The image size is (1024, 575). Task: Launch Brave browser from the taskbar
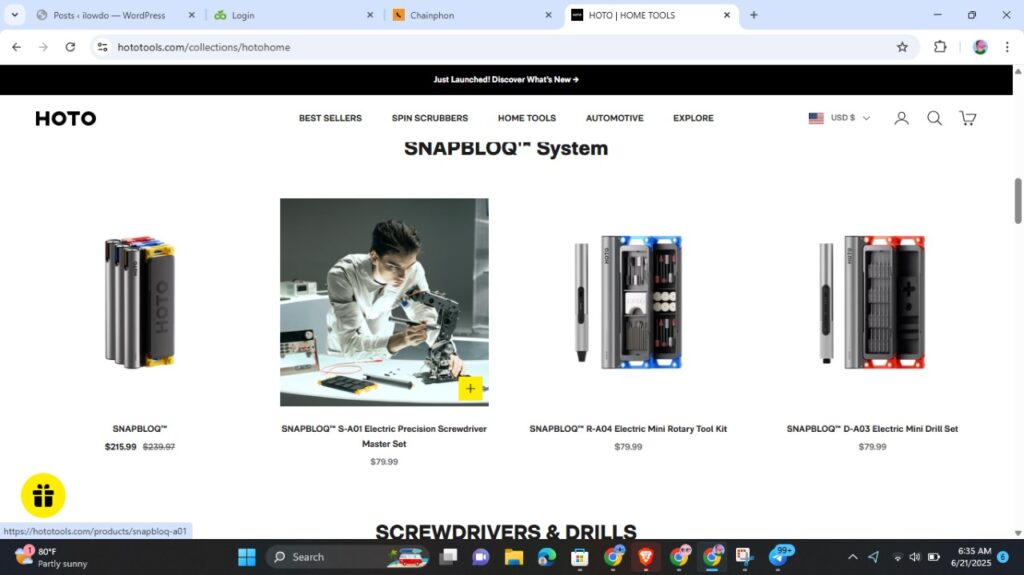646,557
